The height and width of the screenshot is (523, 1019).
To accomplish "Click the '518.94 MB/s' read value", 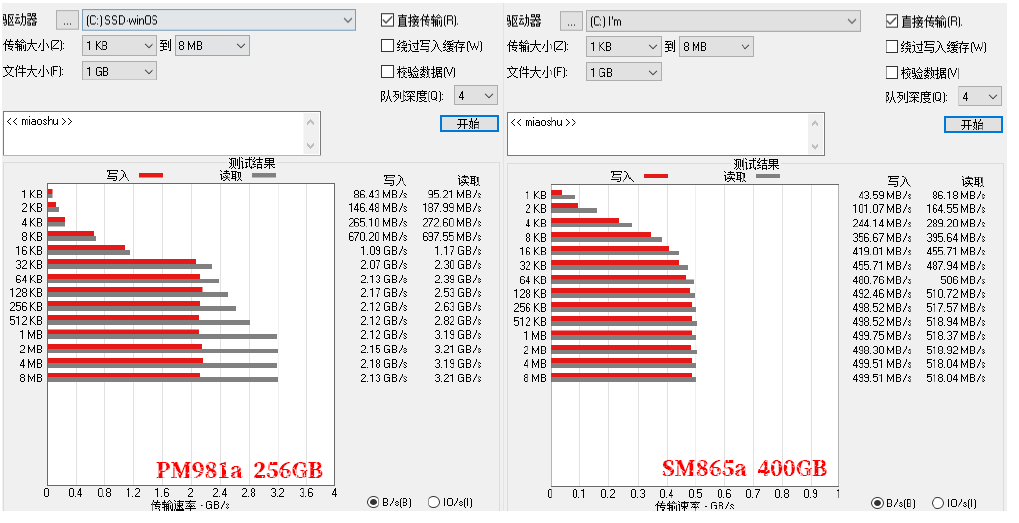I will (956, 322).
